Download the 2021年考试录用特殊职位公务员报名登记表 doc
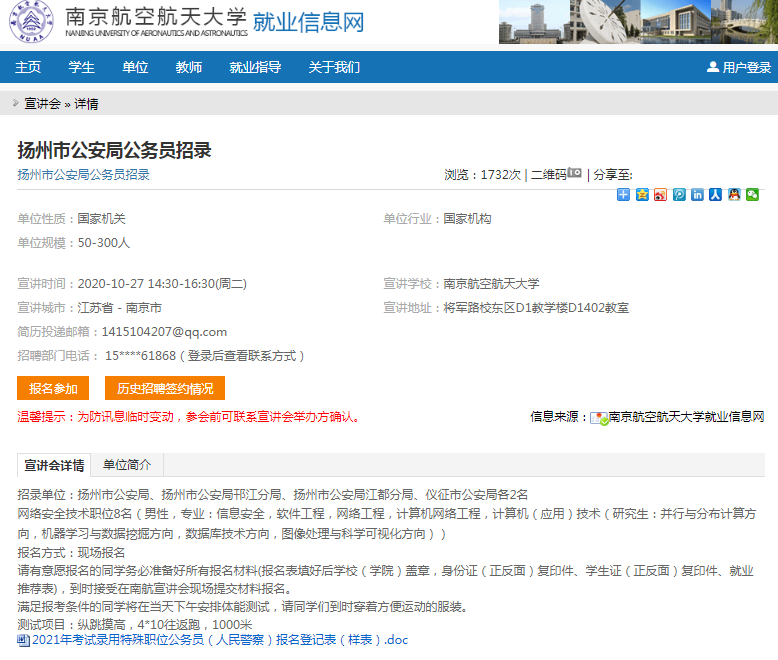Screen dimensions: 778x660 coord(220,640)
